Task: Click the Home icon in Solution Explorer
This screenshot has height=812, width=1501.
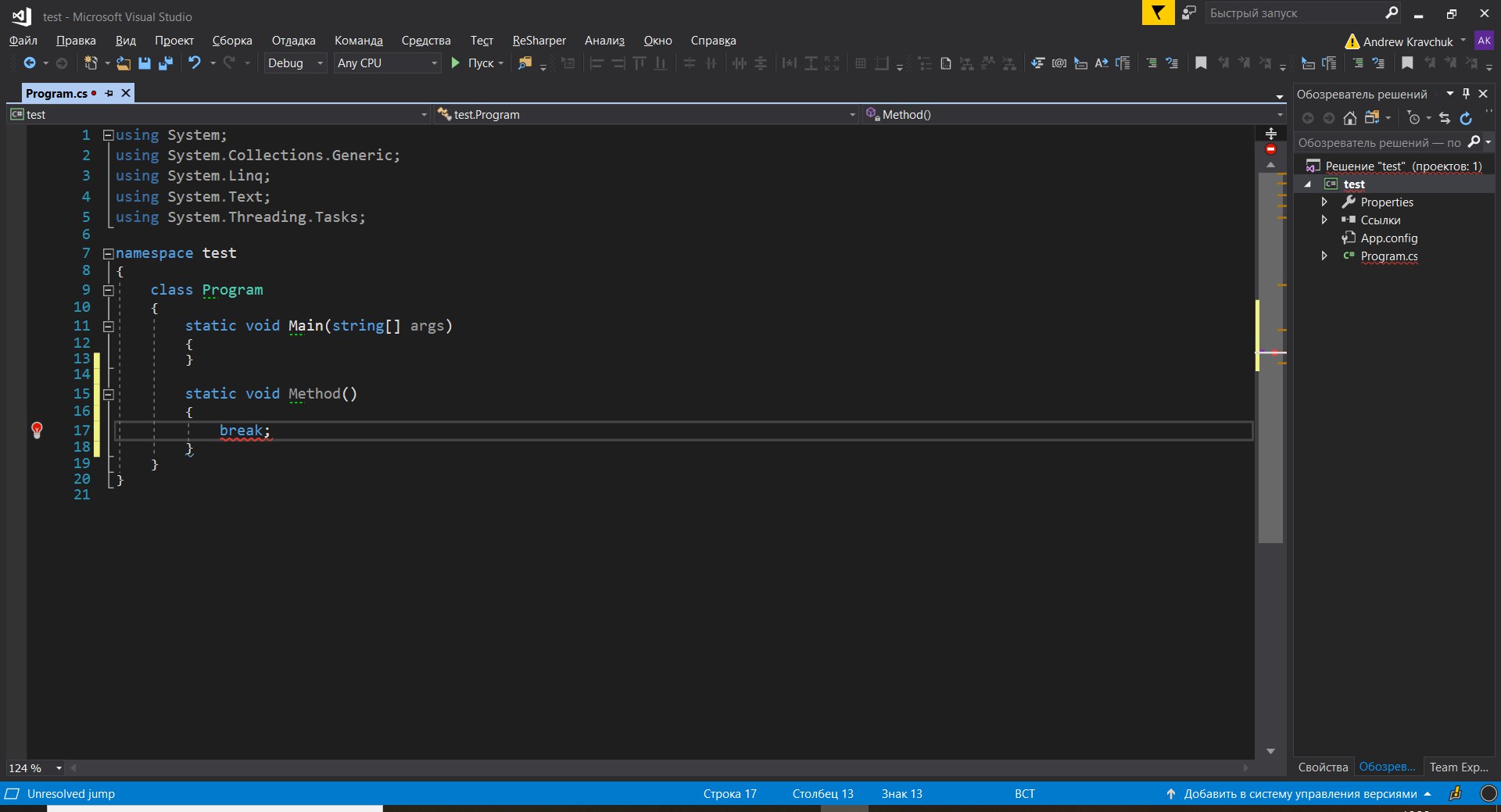Action: (1349, 118)
